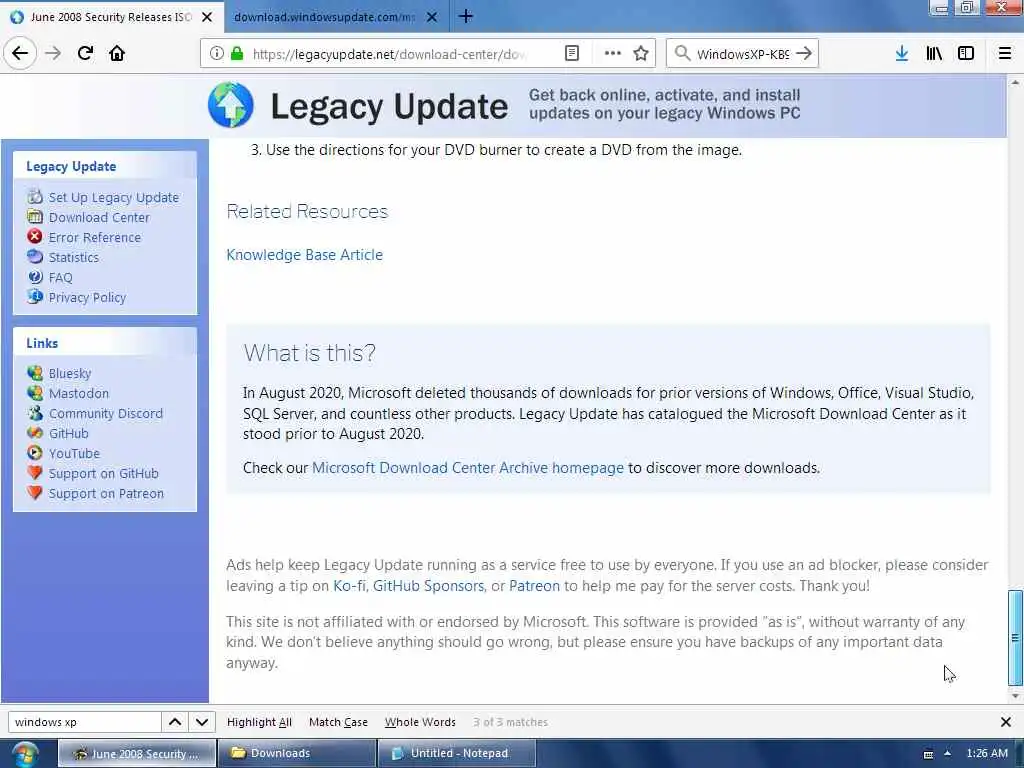Click the search arrow go button
This screenshot has height=768, width=1024.
point(805,54)
